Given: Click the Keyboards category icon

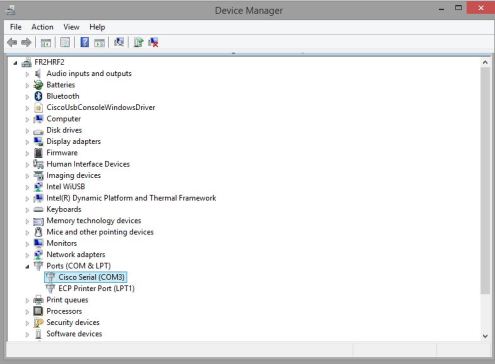Looking at the screenshot, I should (x=38, y=209).
